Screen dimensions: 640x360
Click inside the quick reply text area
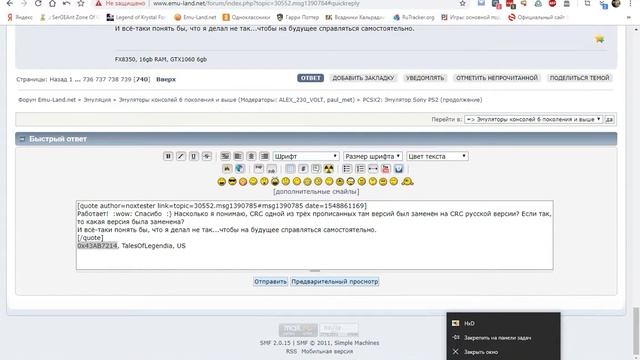coord(315,235)
